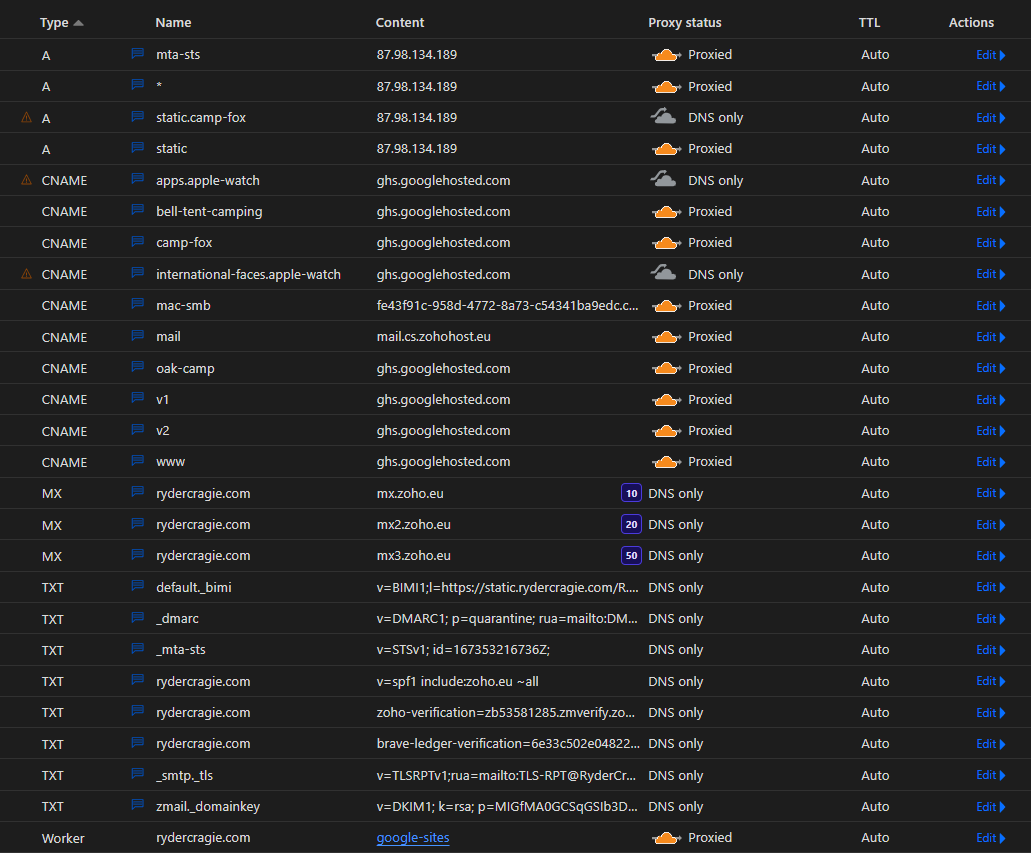Image resolution: width=1031 pixels, height=853 pixels.
Task: Click the Worker type cell
Action: tap(63, 839)
